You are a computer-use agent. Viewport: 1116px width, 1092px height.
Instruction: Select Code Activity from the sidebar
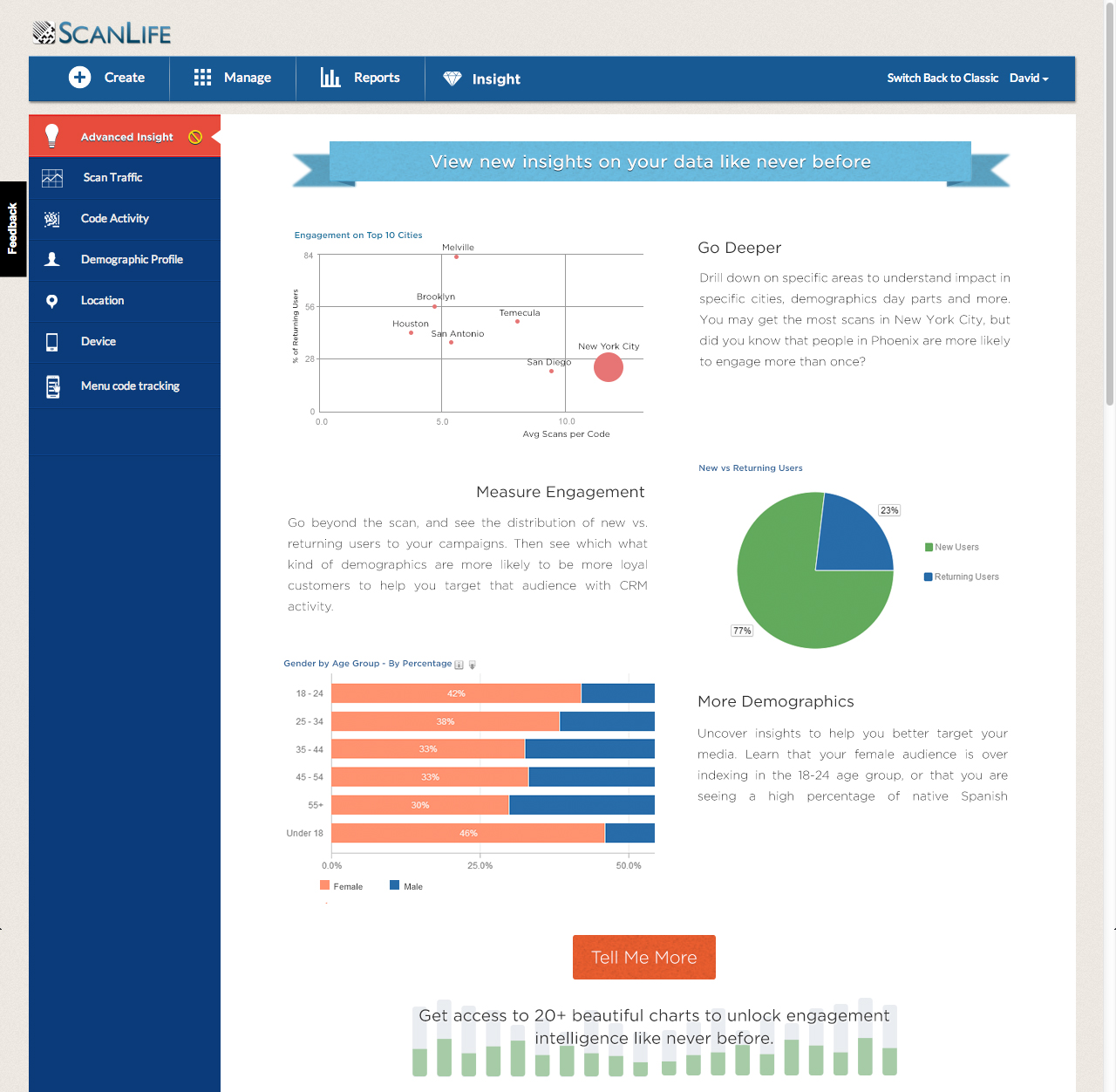pos(114,219)
